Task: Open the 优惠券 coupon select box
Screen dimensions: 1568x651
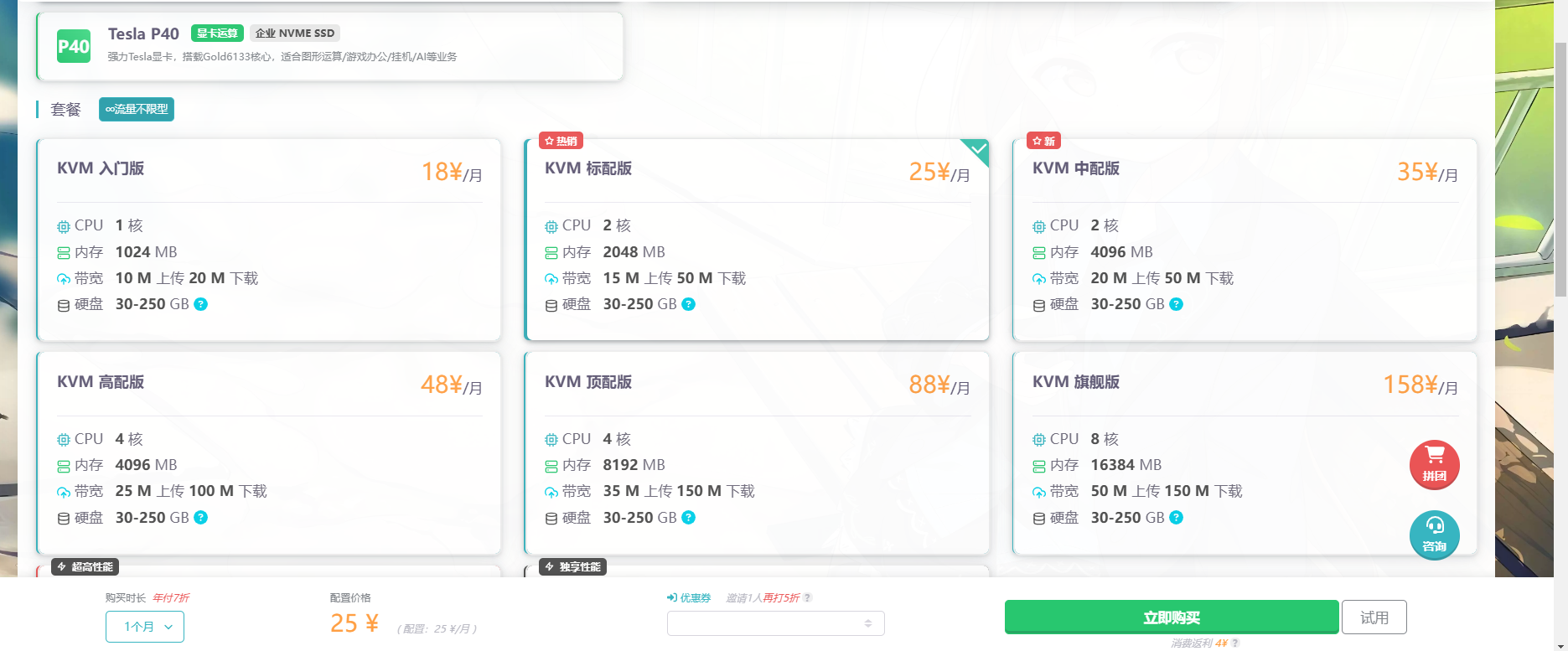Action: click(776, 623)
